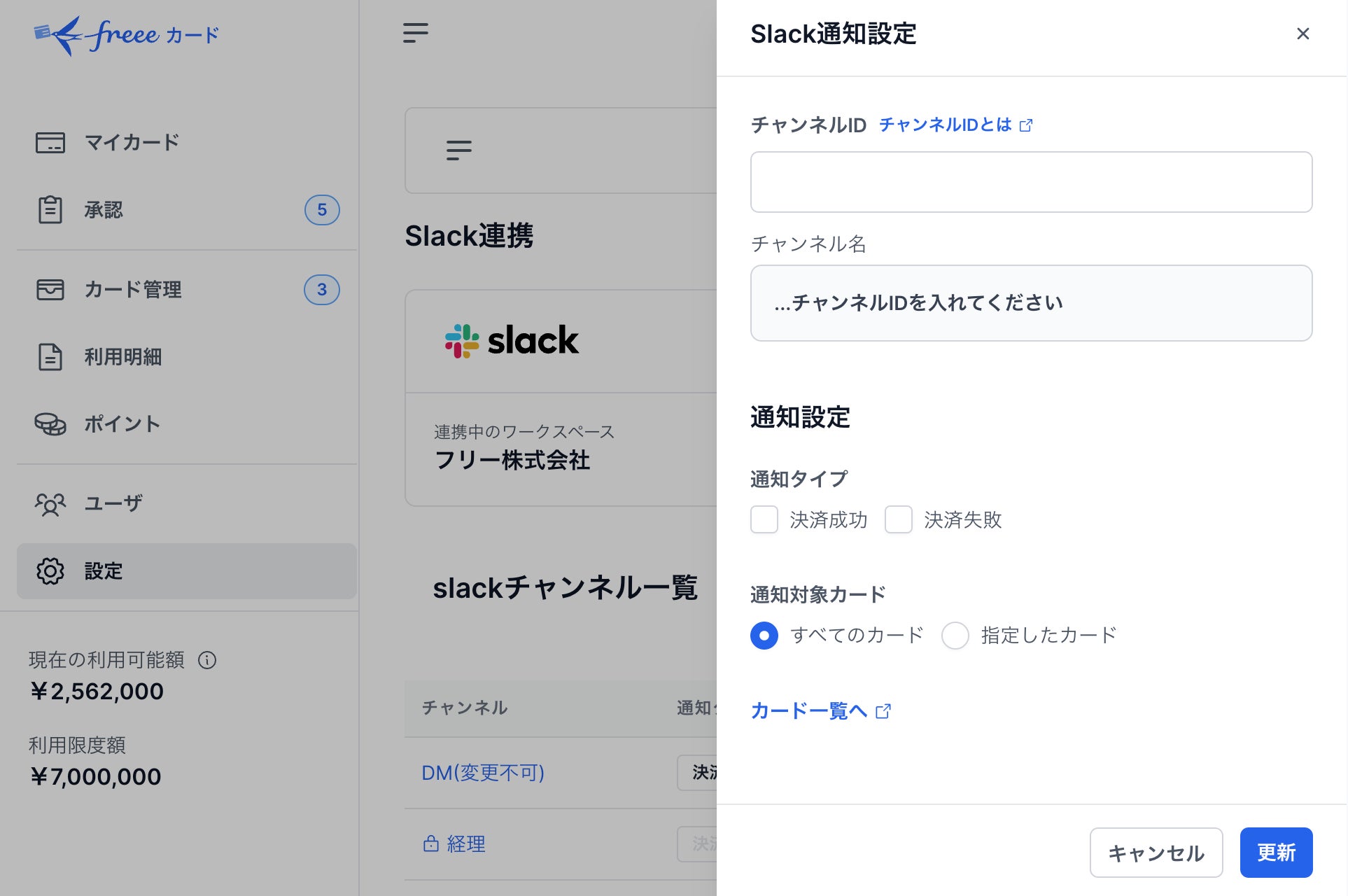Click the ポイント coins icon

(x=50, y=424)
